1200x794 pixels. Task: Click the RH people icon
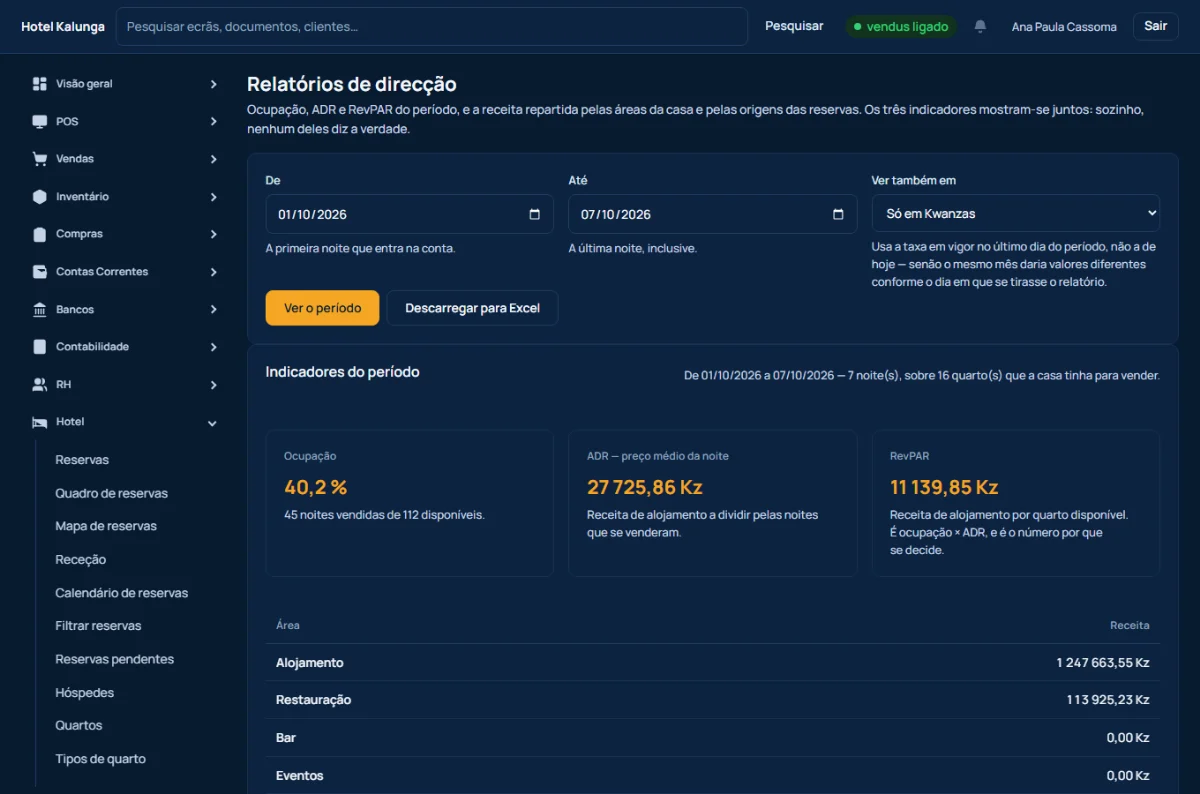(x=40, y=385)
